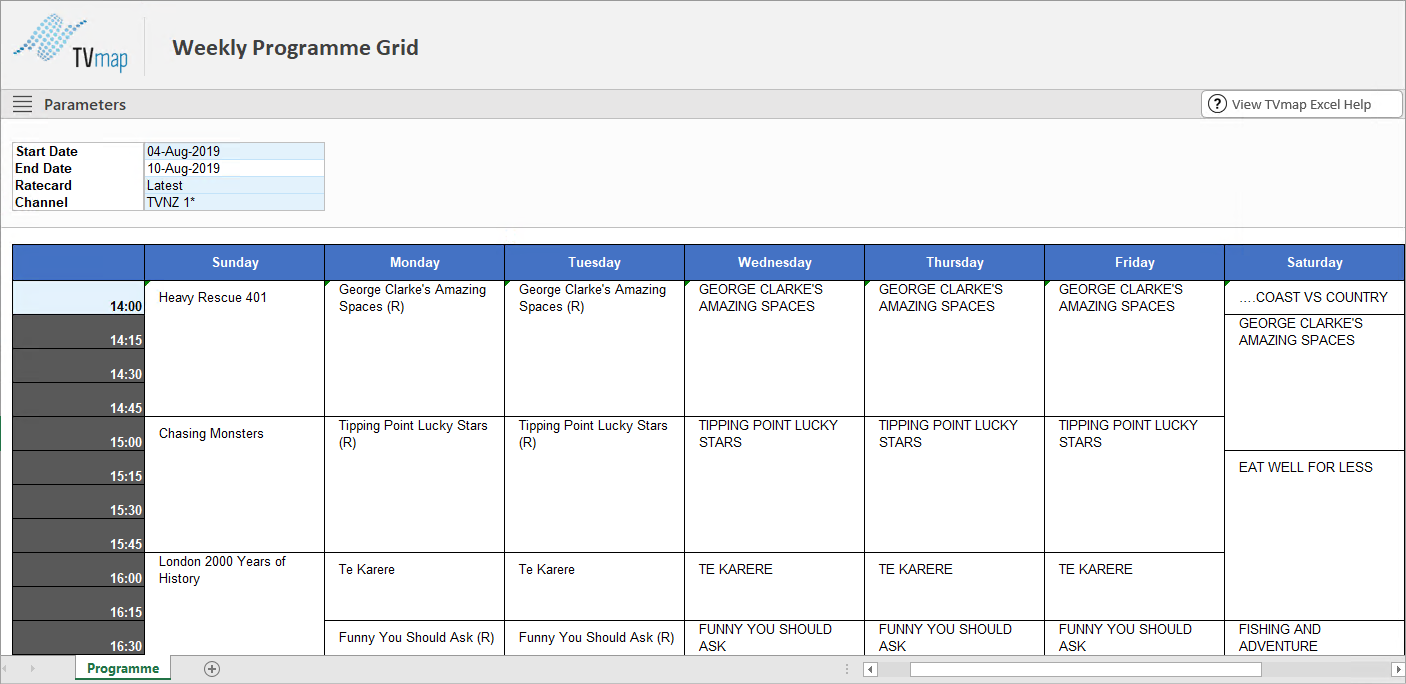The height and width of the screenshot is (684, 1406).
Task: Click the Saturday column header
Action: click(1315, 262)
